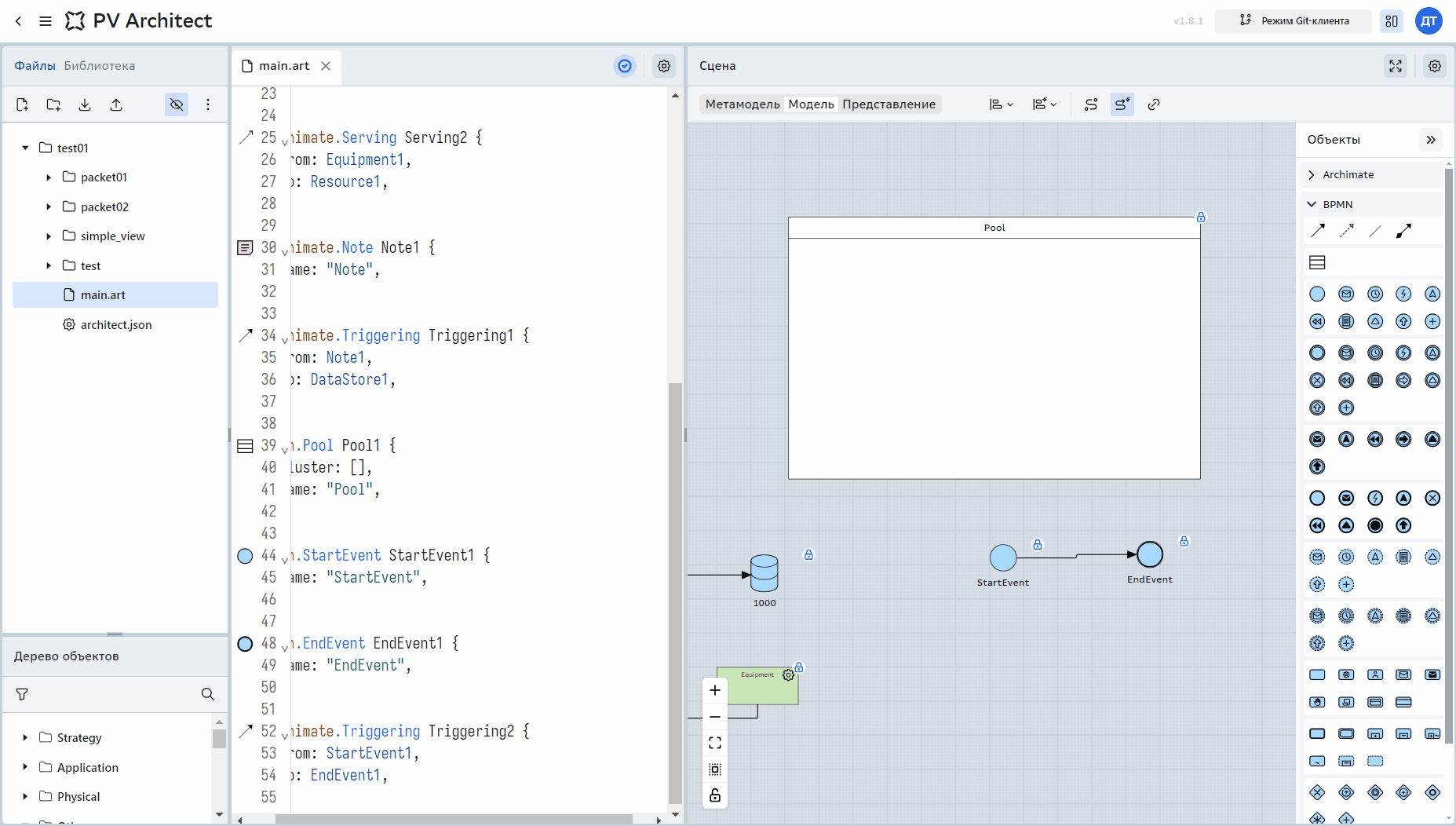Select the Модель view
This screenshot has width=1456, height=826.
pyautogui.click(x=811, y=104)
